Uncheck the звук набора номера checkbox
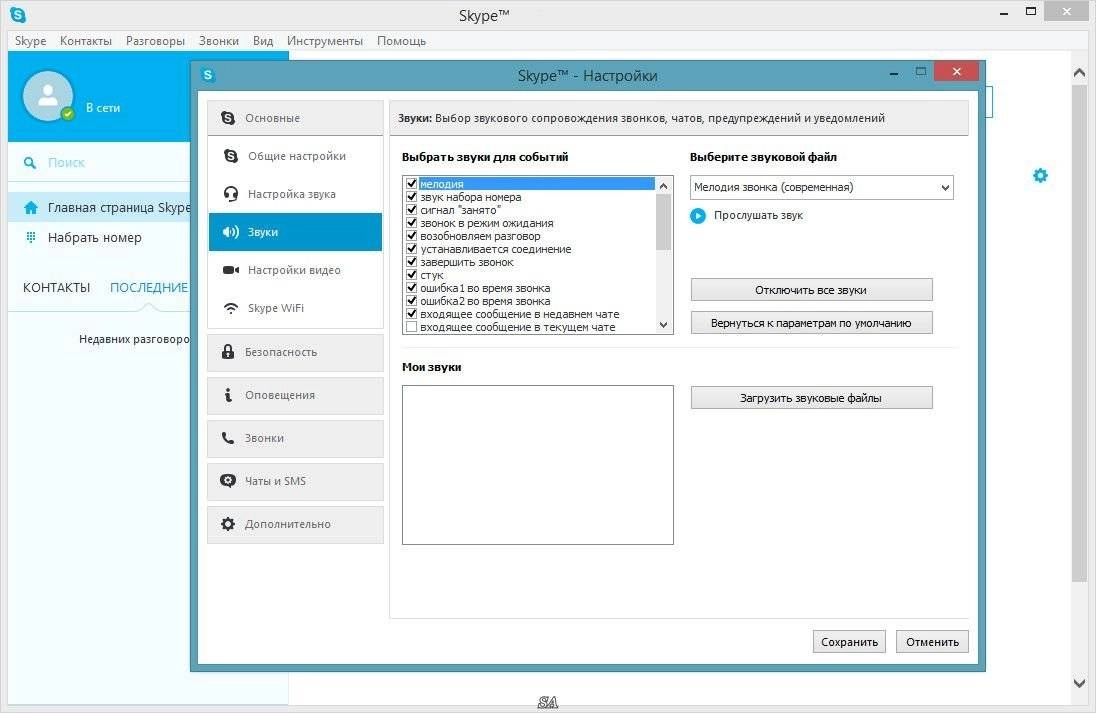The width and height of the screenshot is (1096, 713). coord(412,197)
